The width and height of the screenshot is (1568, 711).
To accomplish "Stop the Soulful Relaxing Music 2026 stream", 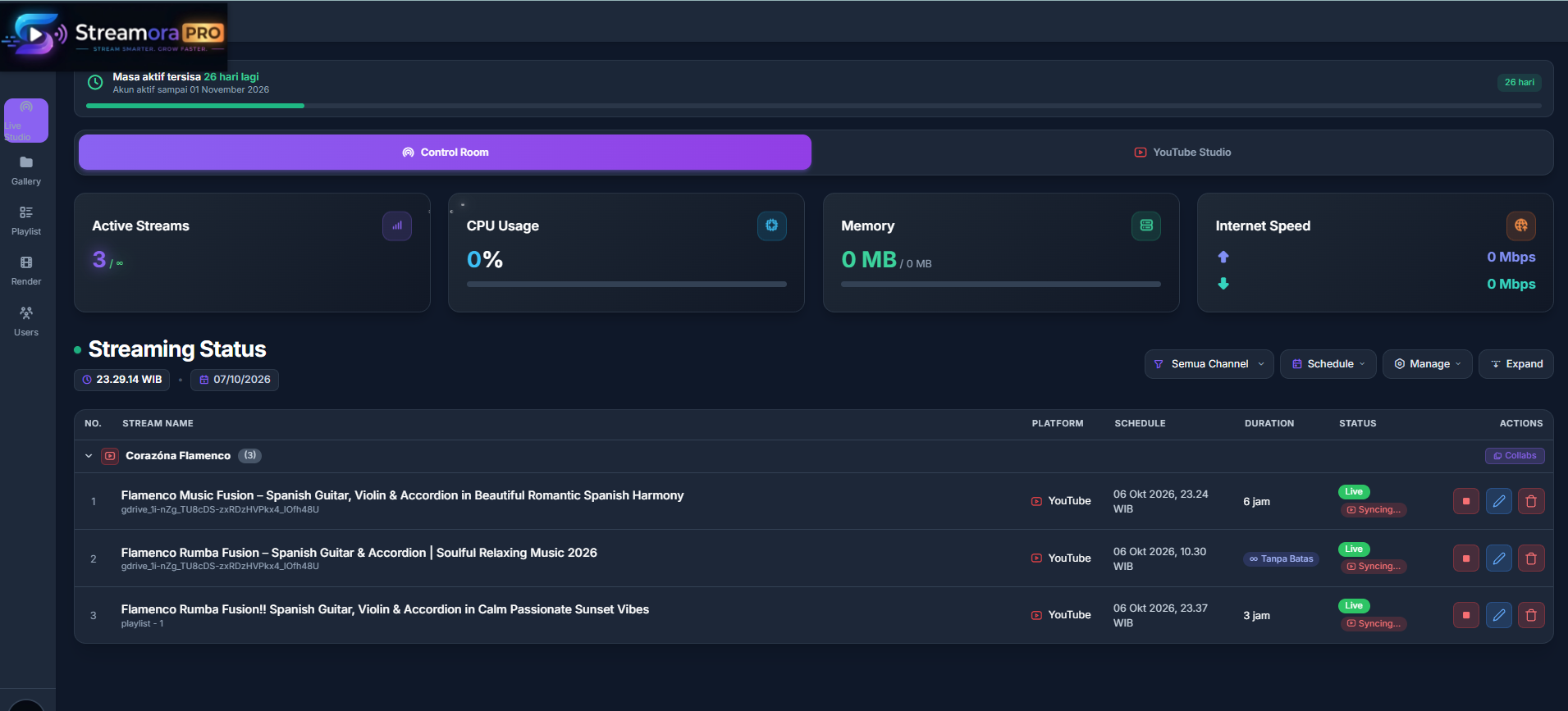I will point(1466,558).
